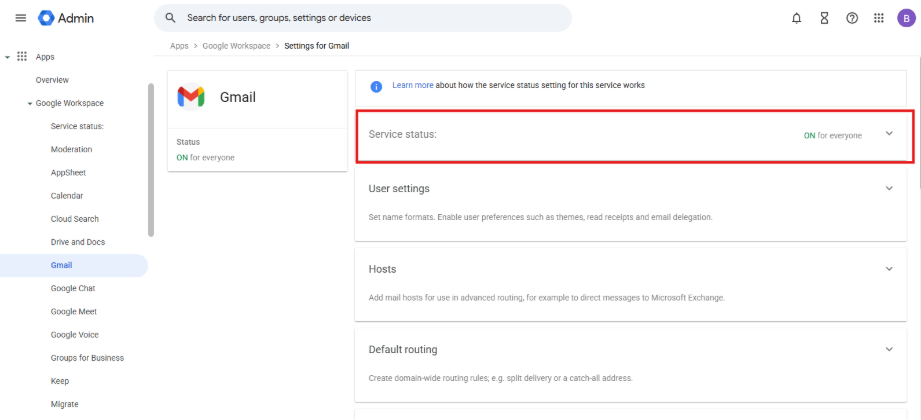The height and width of the screenshot is (420, 921).
Task: Open the help question mark icon
Action: (852, 18)
